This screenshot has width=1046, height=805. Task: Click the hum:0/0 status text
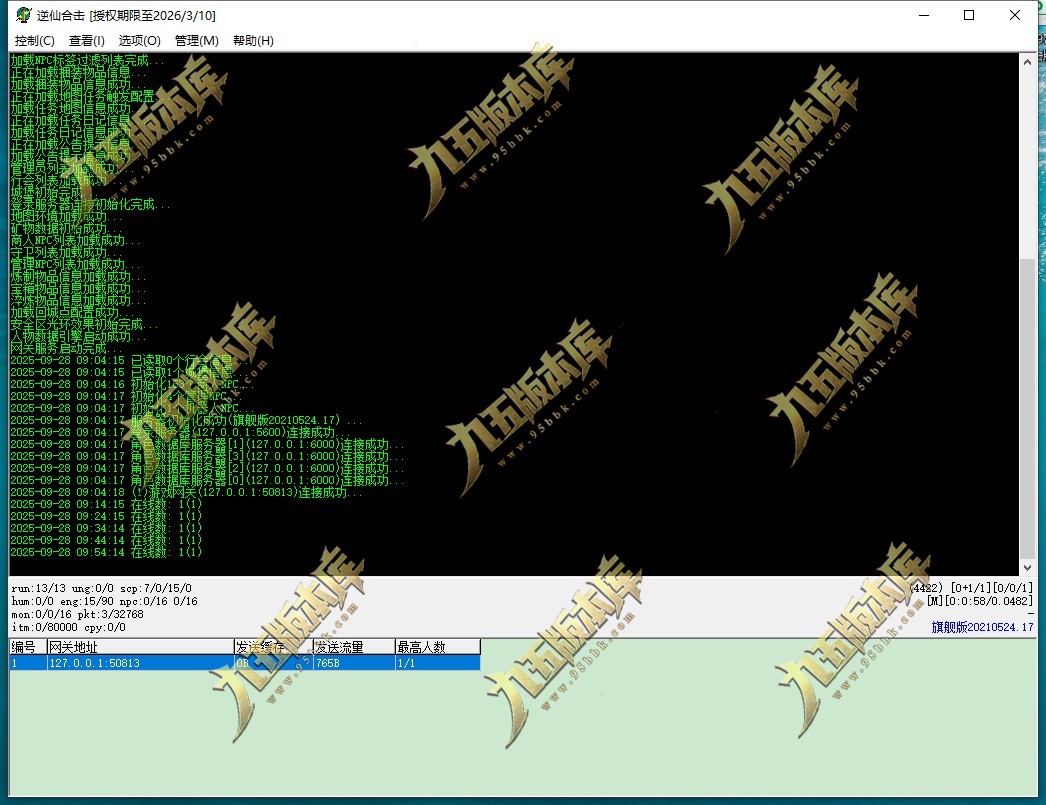point(33,601)
